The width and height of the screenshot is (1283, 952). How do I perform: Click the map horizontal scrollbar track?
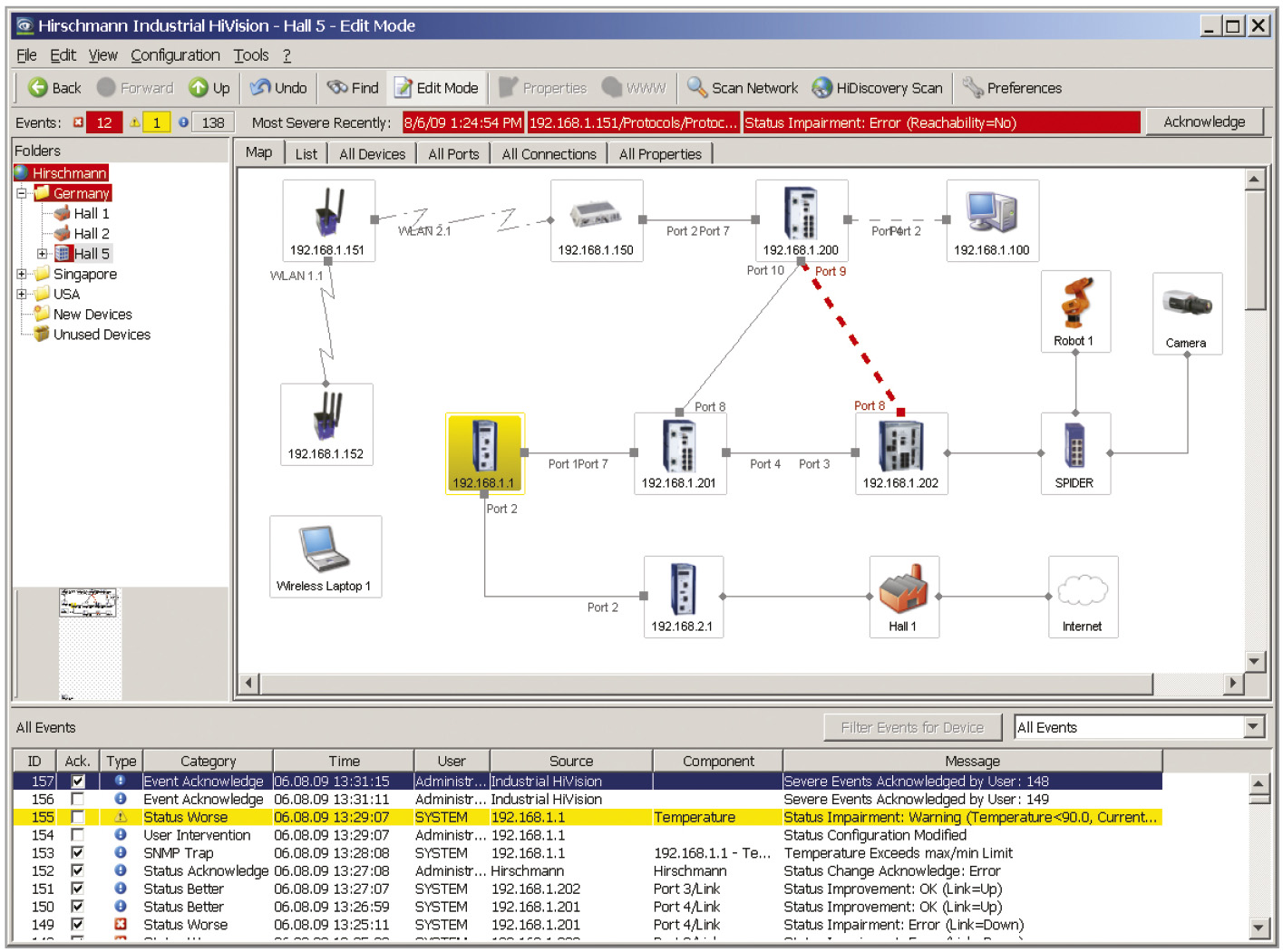coord(1187,683)
